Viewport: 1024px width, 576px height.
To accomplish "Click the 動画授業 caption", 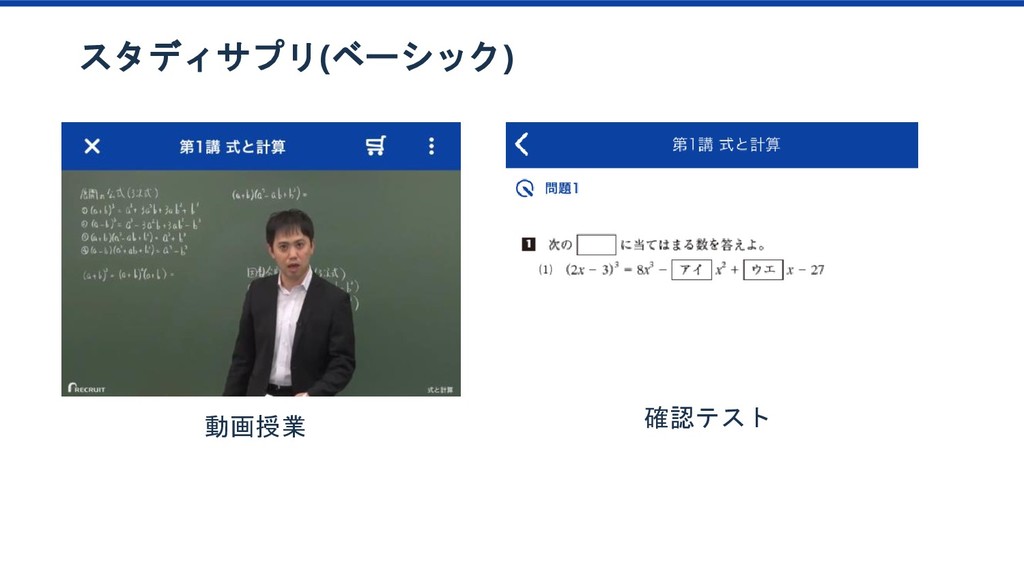I will [x=255, y=426].
